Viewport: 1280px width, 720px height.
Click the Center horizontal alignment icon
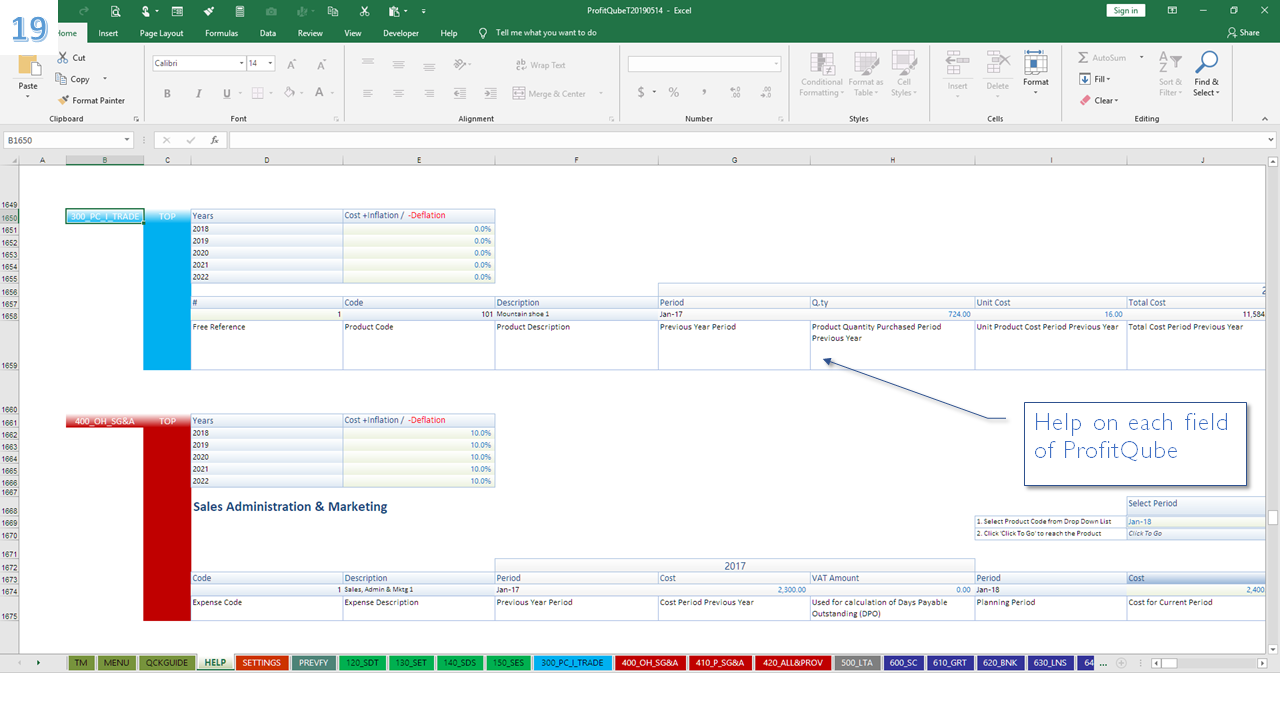point(398,93)
